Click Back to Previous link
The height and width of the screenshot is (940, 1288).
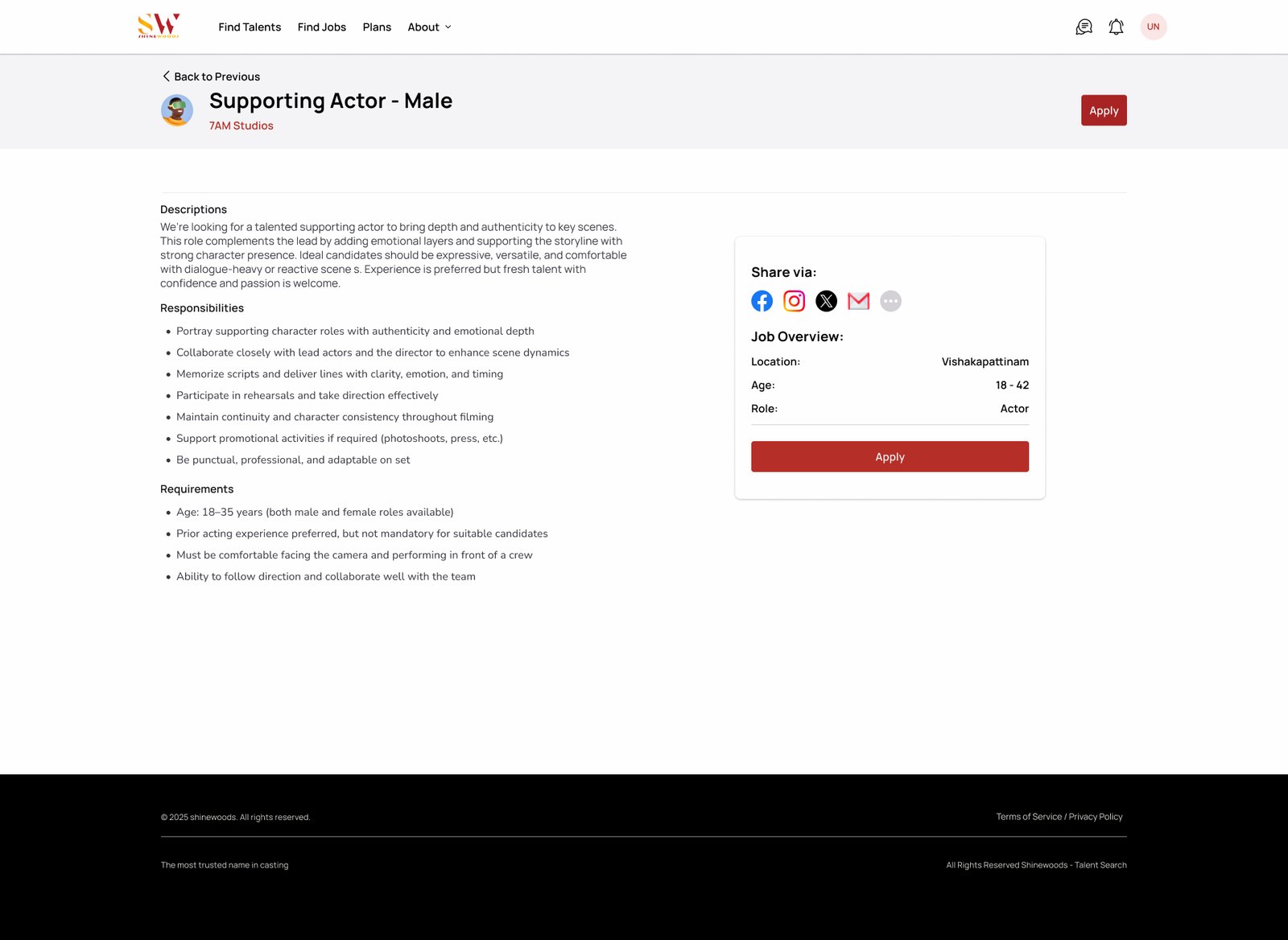pos(211,76)
